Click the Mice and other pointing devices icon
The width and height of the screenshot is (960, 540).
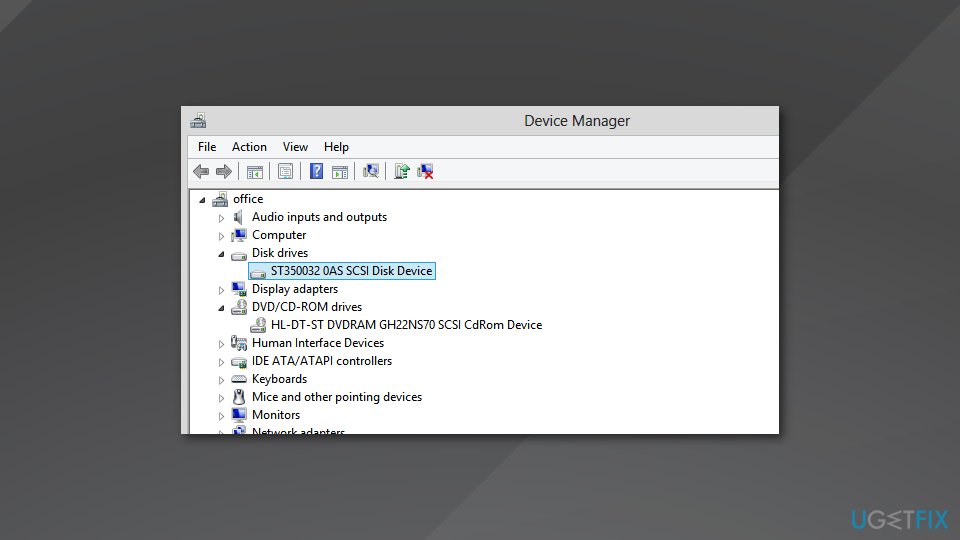click(239, 397)
